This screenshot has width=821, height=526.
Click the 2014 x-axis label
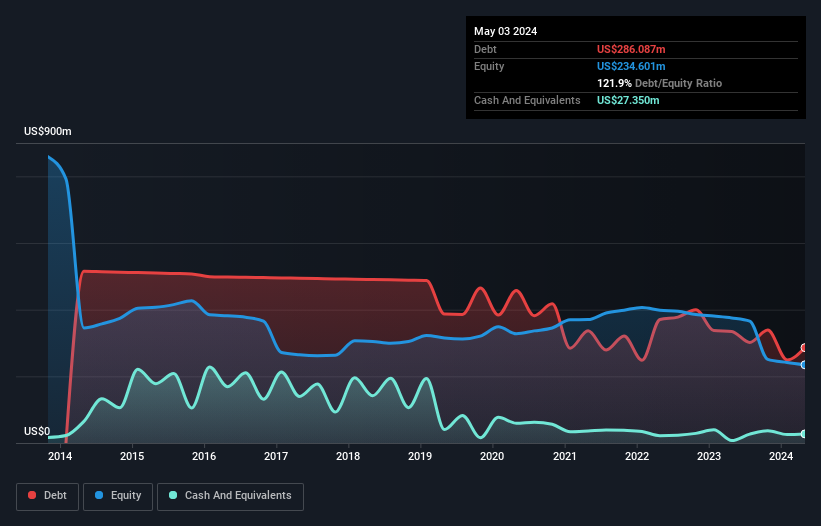click(60, 457)
